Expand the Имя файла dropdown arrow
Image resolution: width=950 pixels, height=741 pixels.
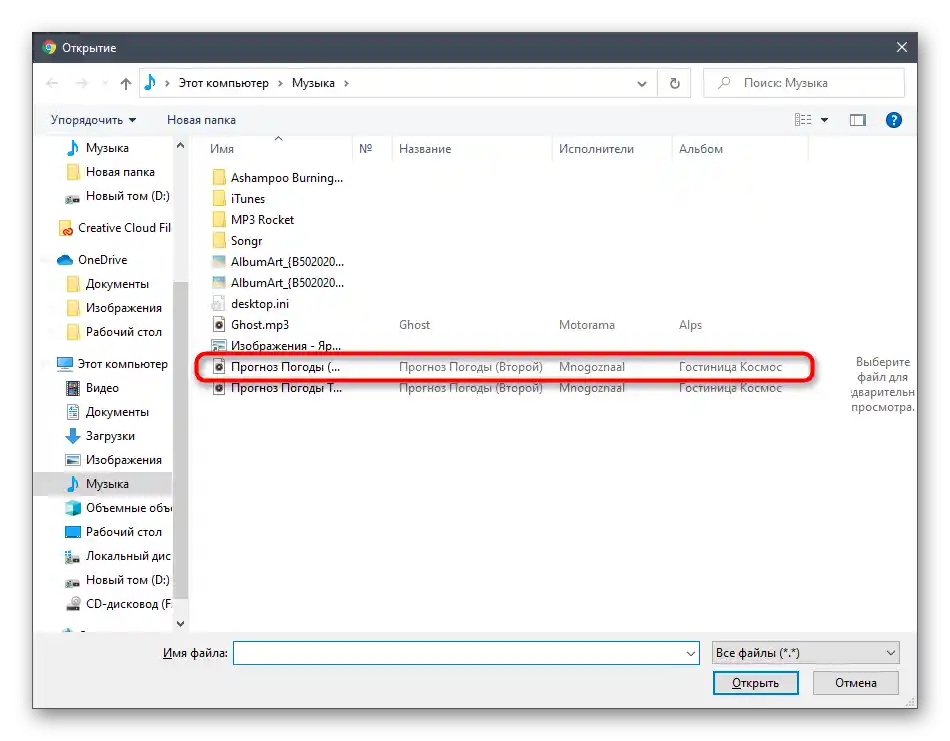click(690, 653)
